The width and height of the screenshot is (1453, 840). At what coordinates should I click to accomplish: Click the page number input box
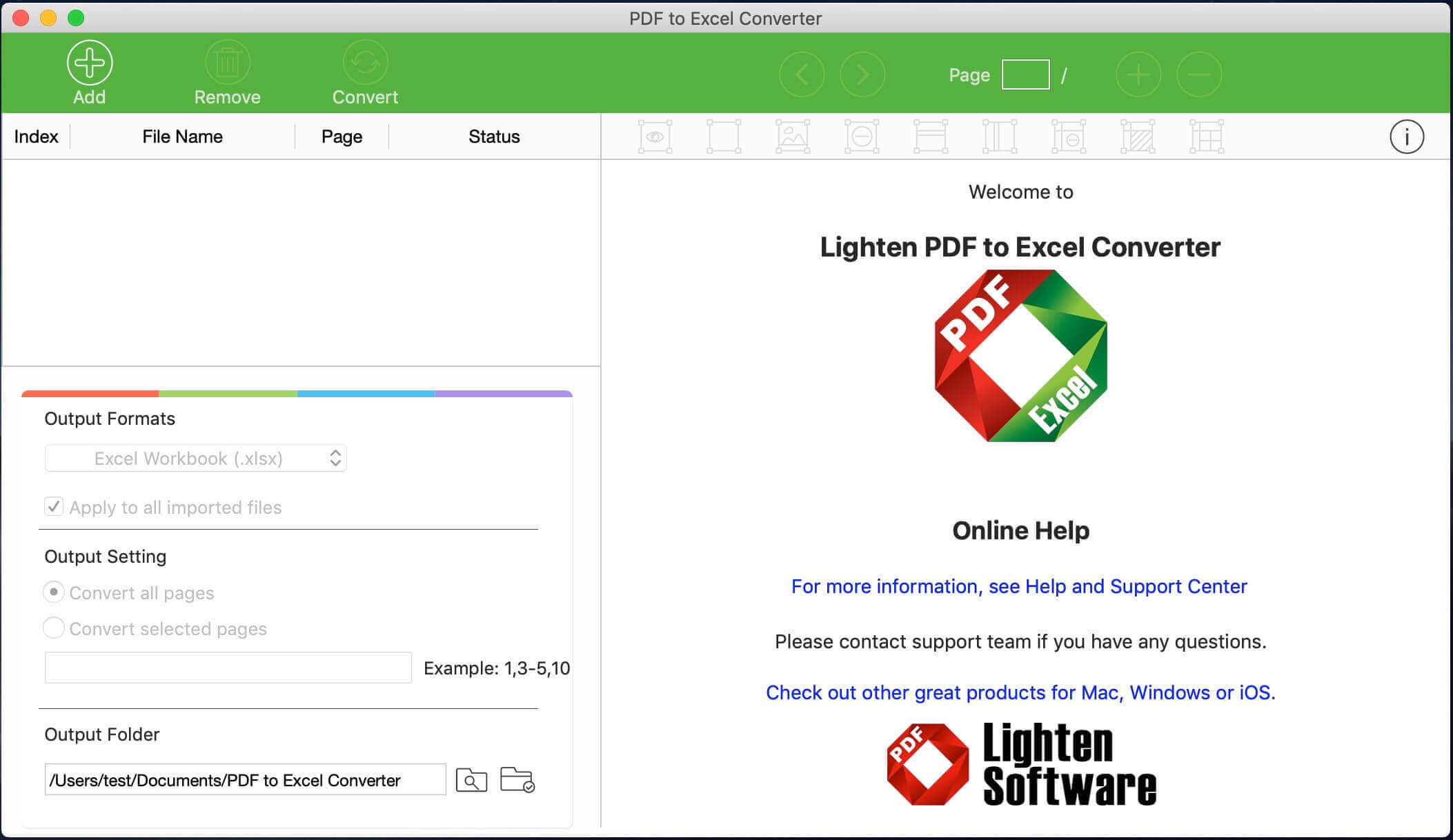coord(1025,74)
